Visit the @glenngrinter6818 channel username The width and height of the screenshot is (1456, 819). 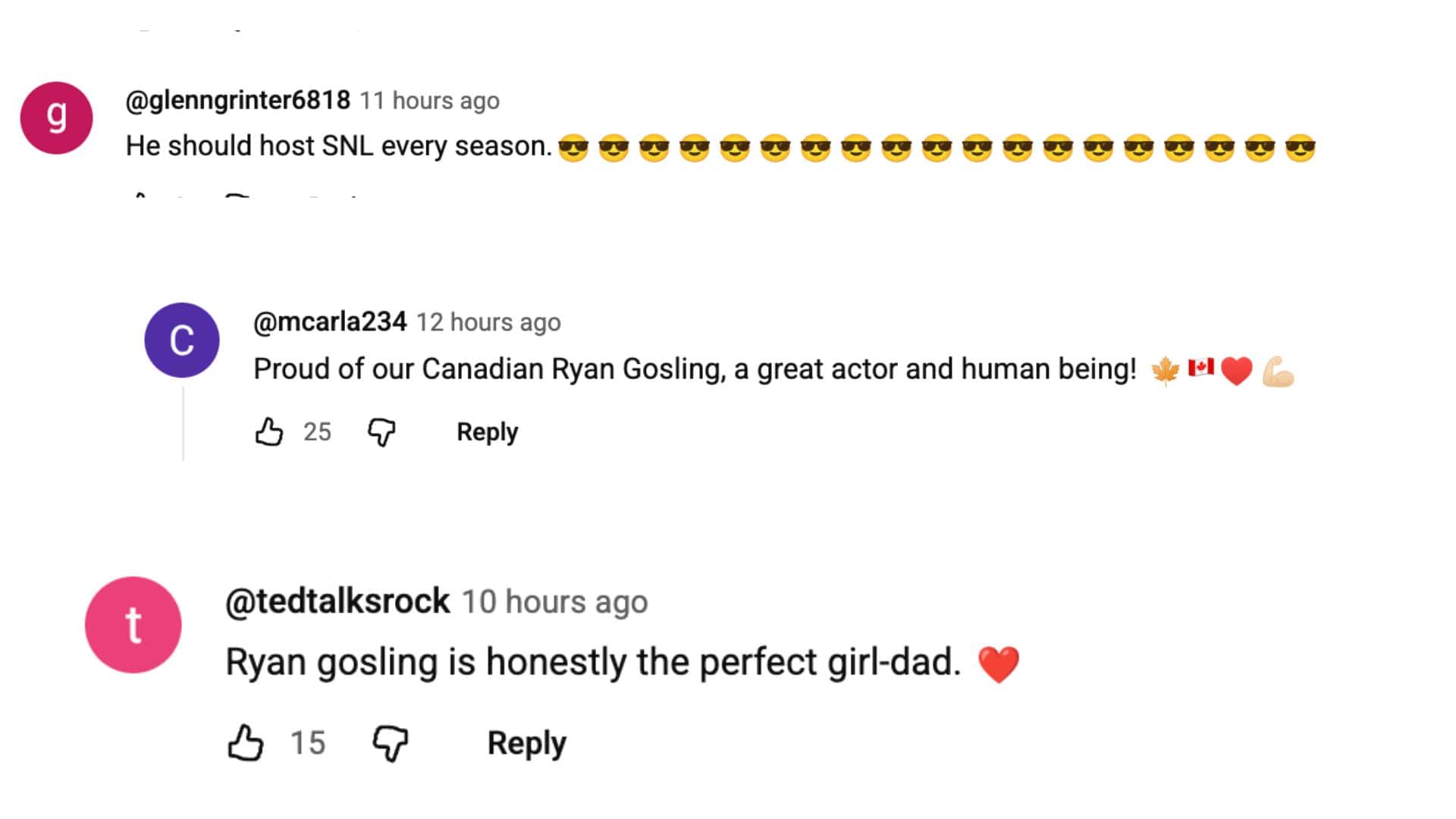click(237, 100)
